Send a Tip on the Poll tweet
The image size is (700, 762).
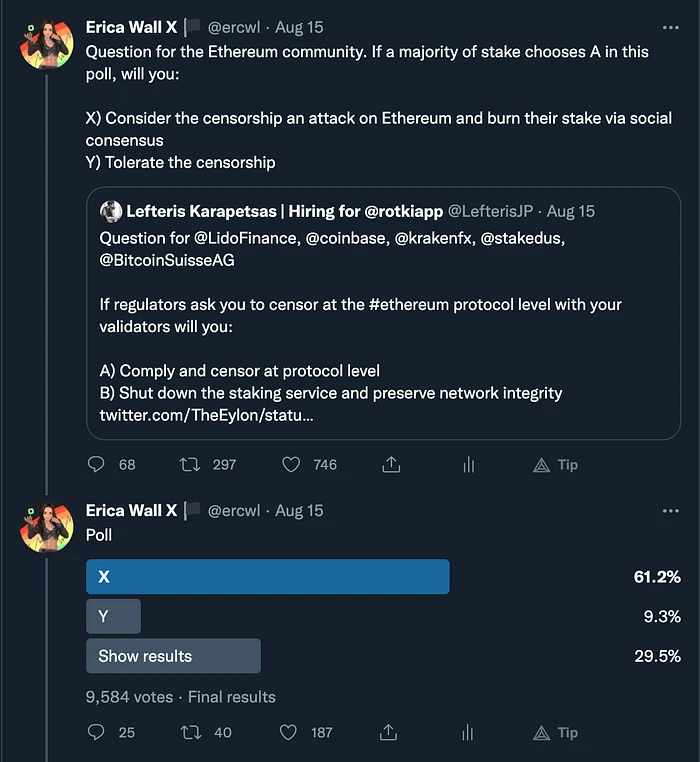point(556,733)
